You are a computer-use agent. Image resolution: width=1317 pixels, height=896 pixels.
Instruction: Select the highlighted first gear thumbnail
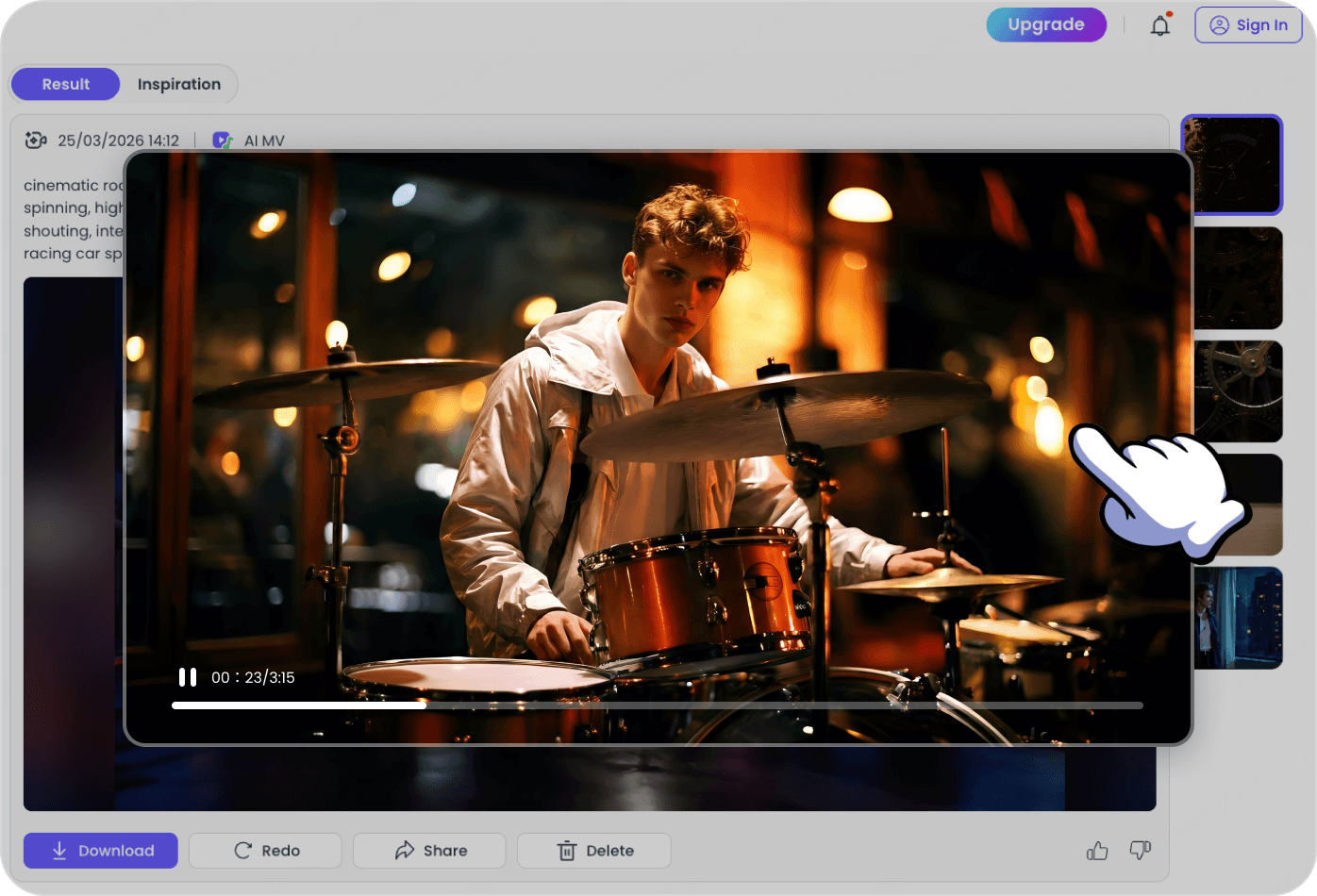[1232, 164]
